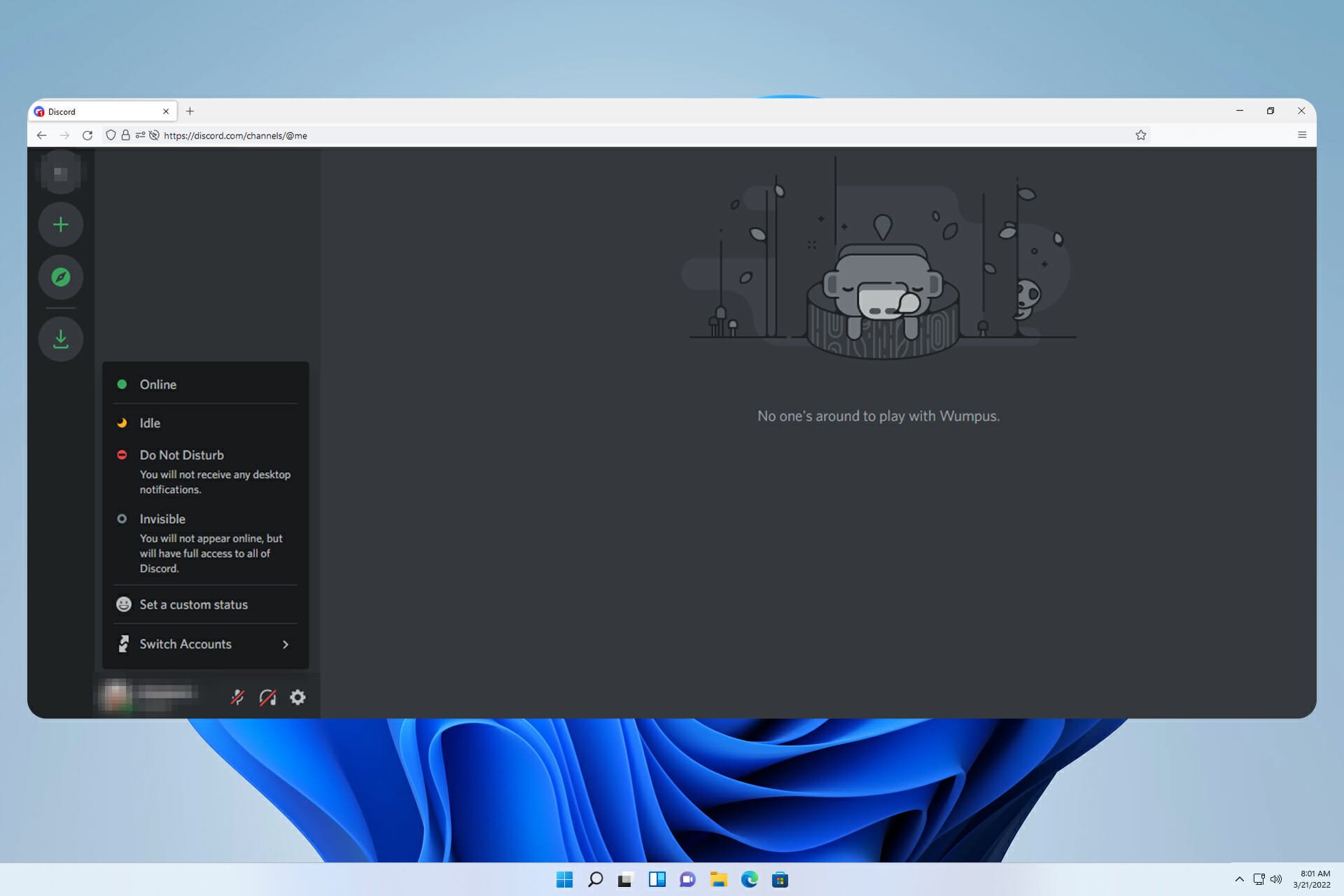The width and height of the screenshot is (1344, 896).
Task: Enable Do Not Disturb mode
Action: [x=181, y=455]
